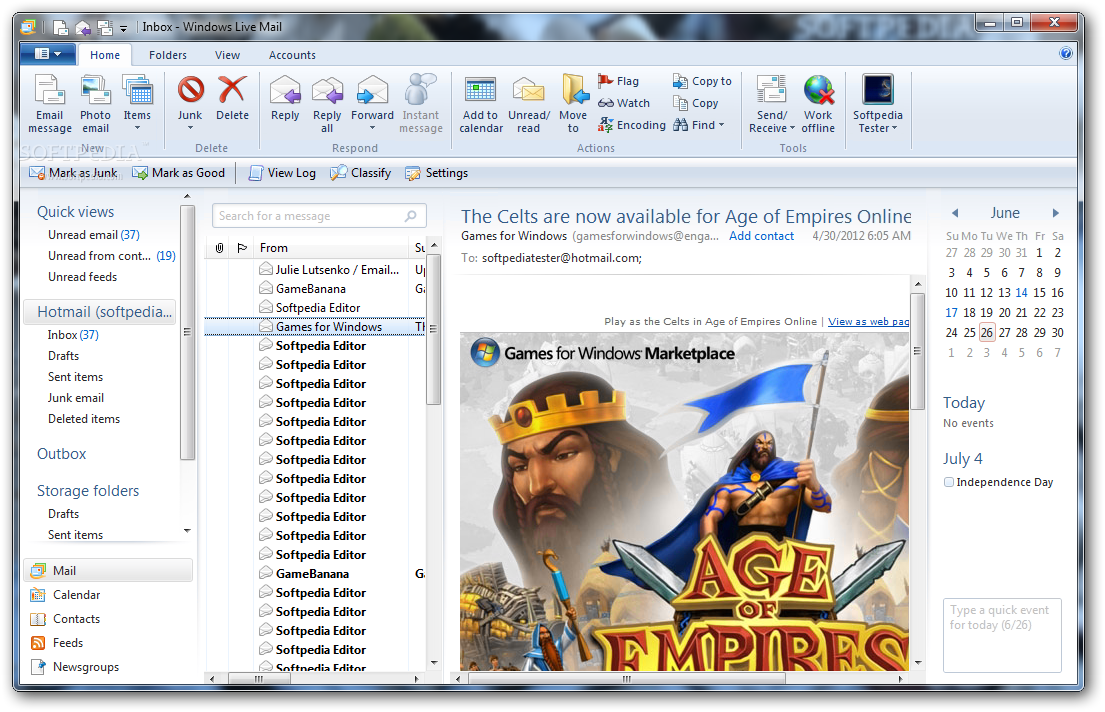Click the Add contact link

(761, 236)
